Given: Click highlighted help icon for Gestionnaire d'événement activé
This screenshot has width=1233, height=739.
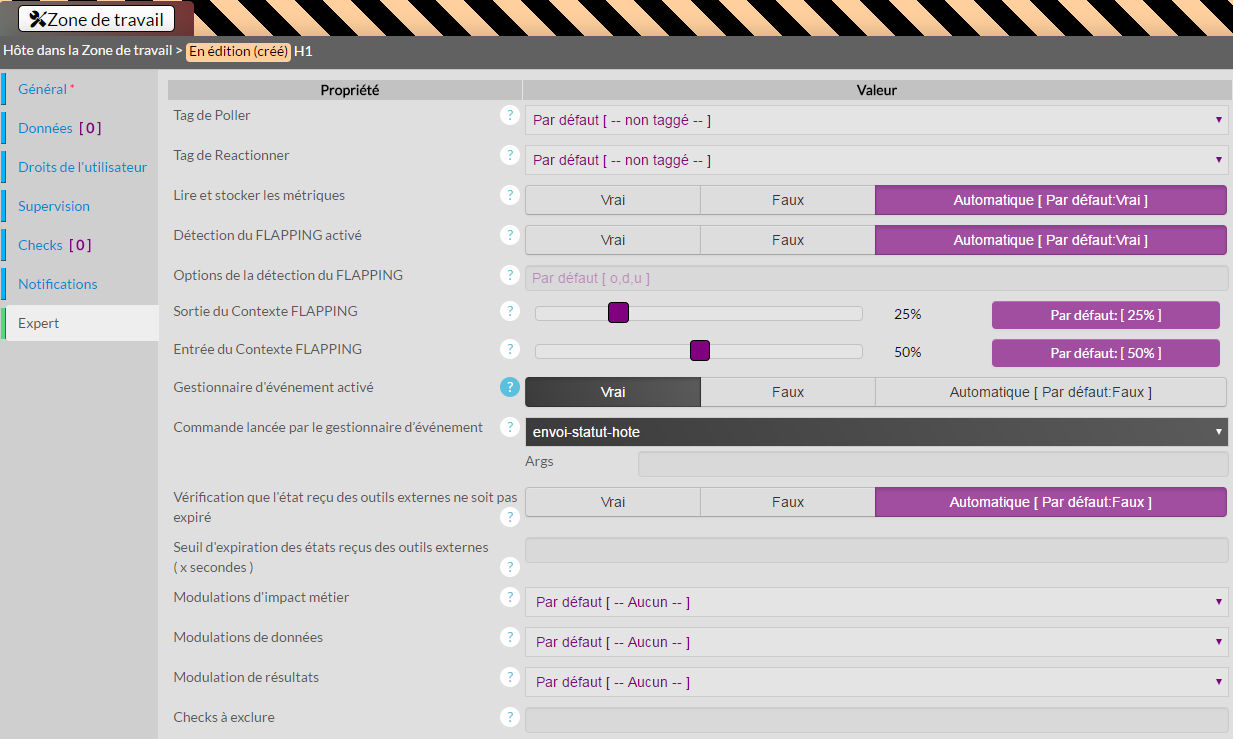Looking at the screenshot, I should click(510, 387).
